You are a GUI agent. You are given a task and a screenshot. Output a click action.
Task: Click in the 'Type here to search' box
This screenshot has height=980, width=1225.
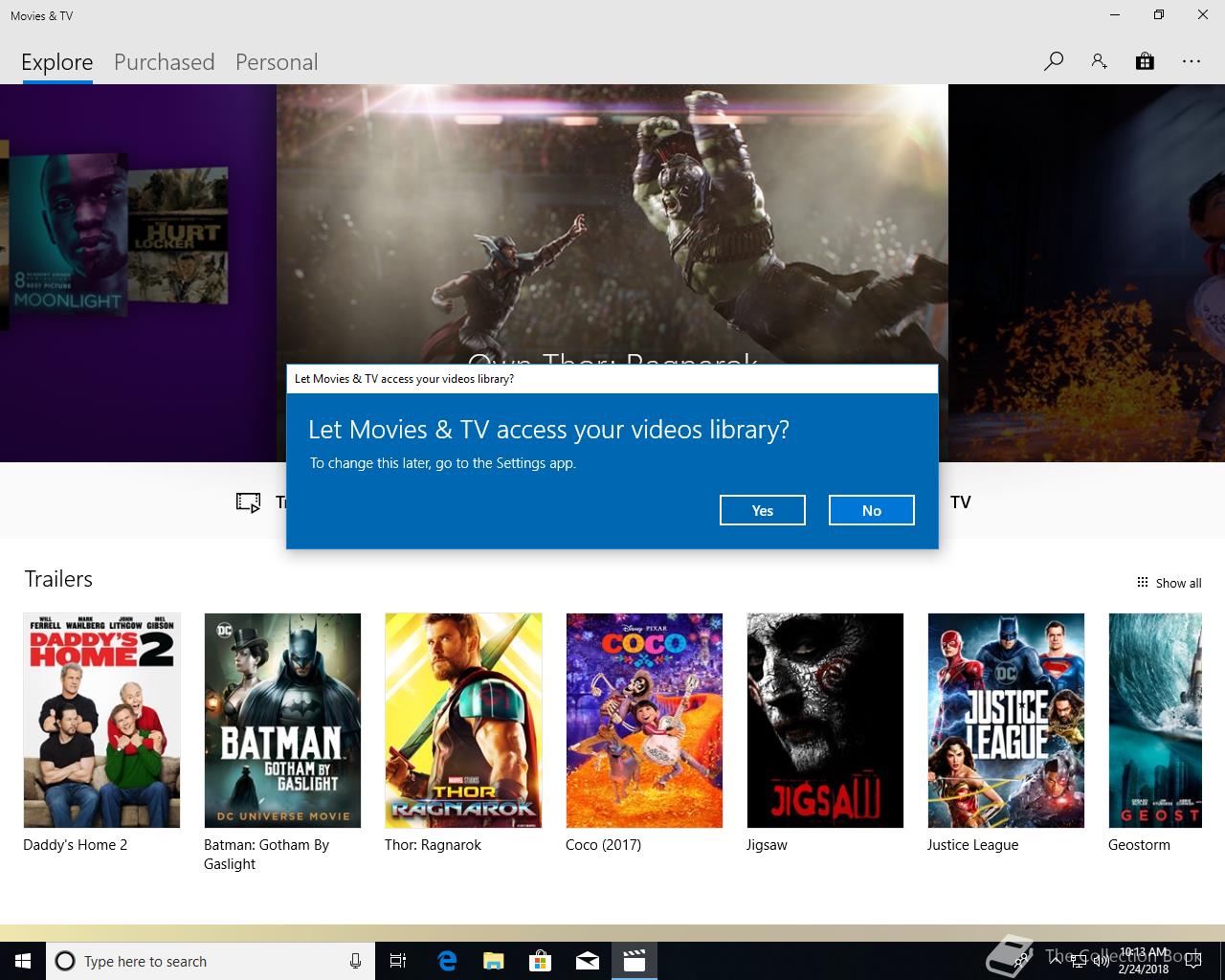tap(209, 961)
